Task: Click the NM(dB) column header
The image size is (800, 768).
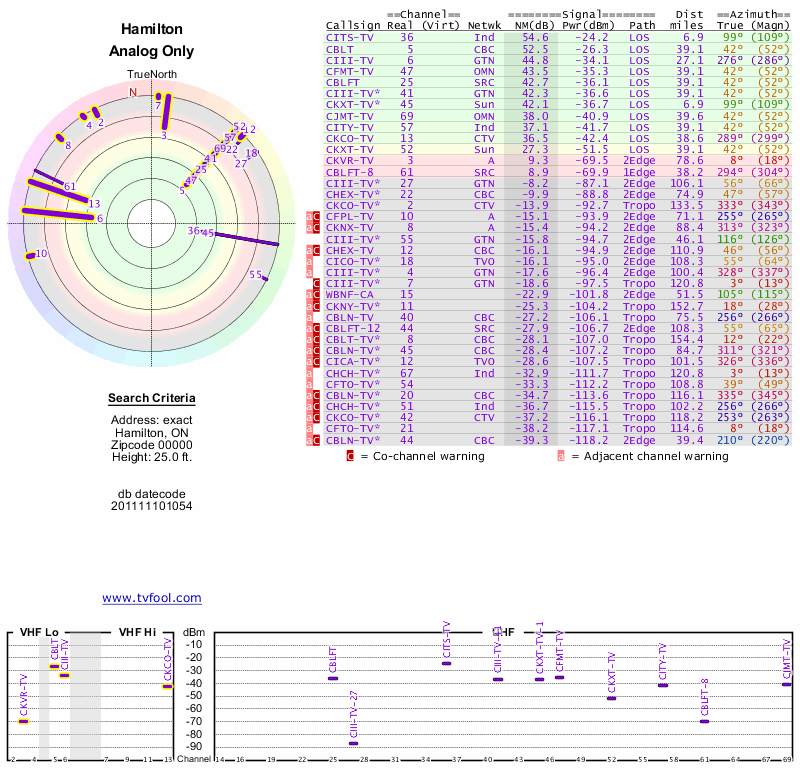Action: click(x=528, y=25)
